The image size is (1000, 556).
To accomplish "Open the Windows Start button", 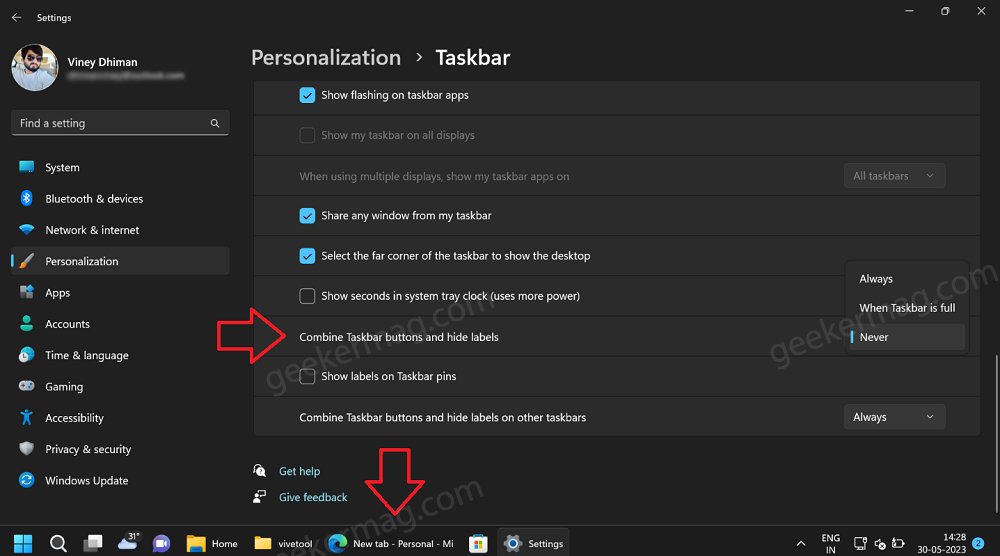I will coord(23,543).
